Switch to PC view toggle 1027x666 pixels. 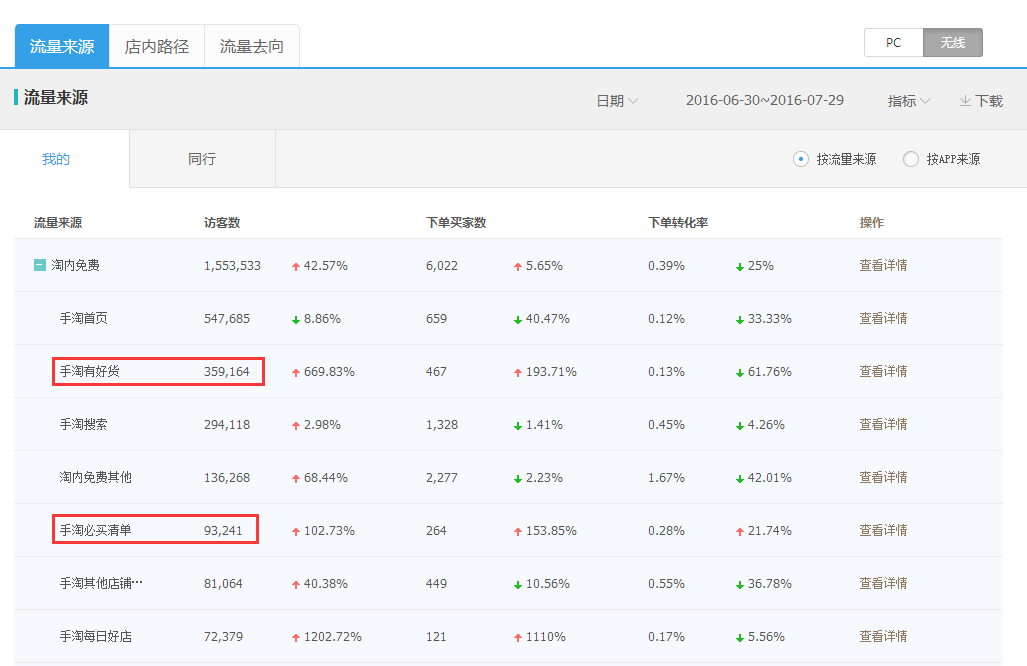893,43
